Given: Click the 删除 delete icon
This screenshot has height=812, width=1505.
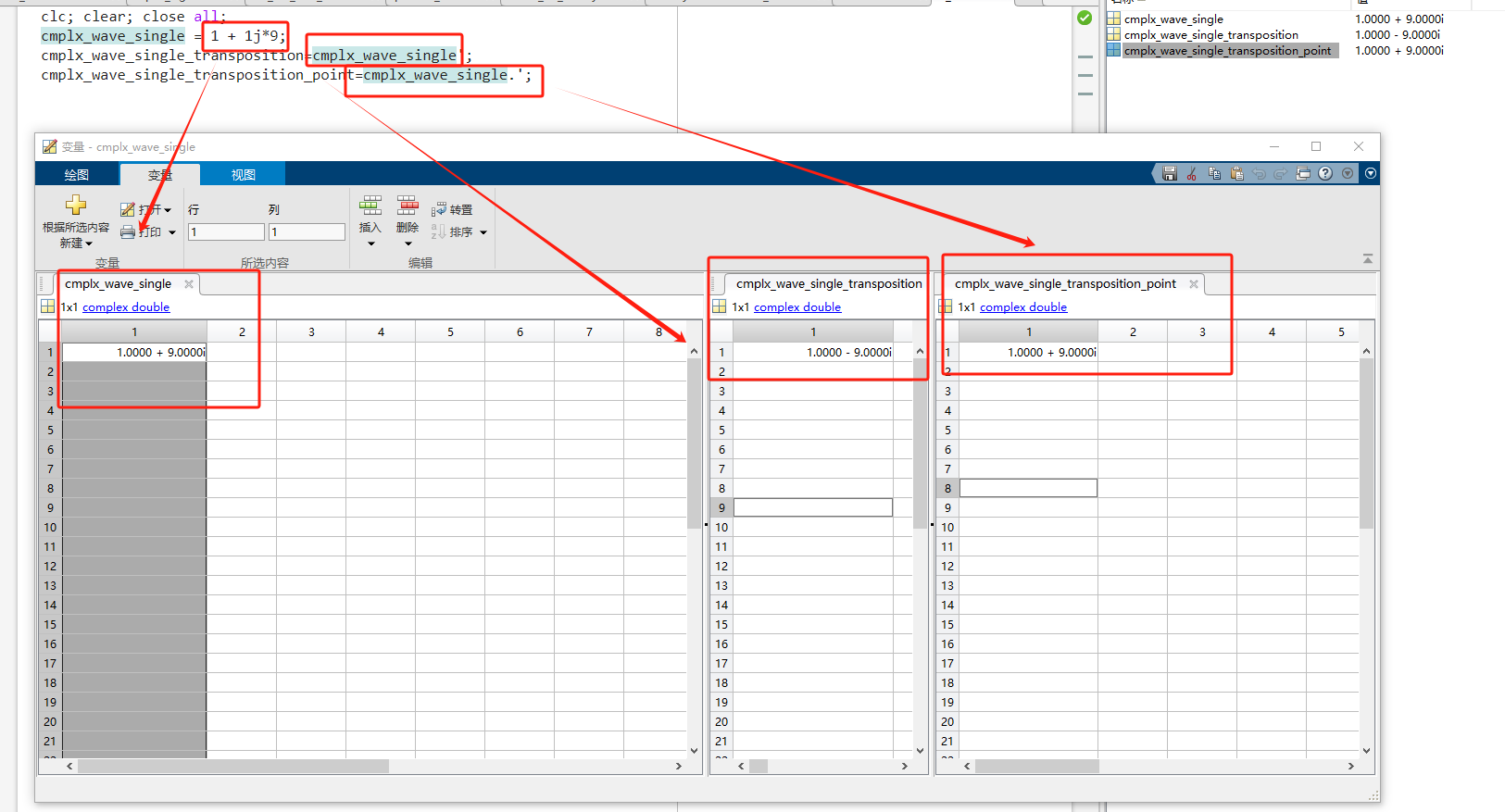Looking at the screenshot, I should coord(408,205).
